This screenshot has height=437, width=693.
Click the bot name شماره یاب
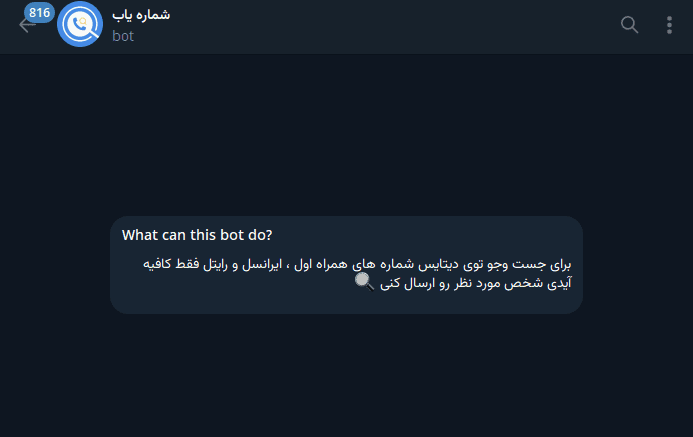pos(142,16)
